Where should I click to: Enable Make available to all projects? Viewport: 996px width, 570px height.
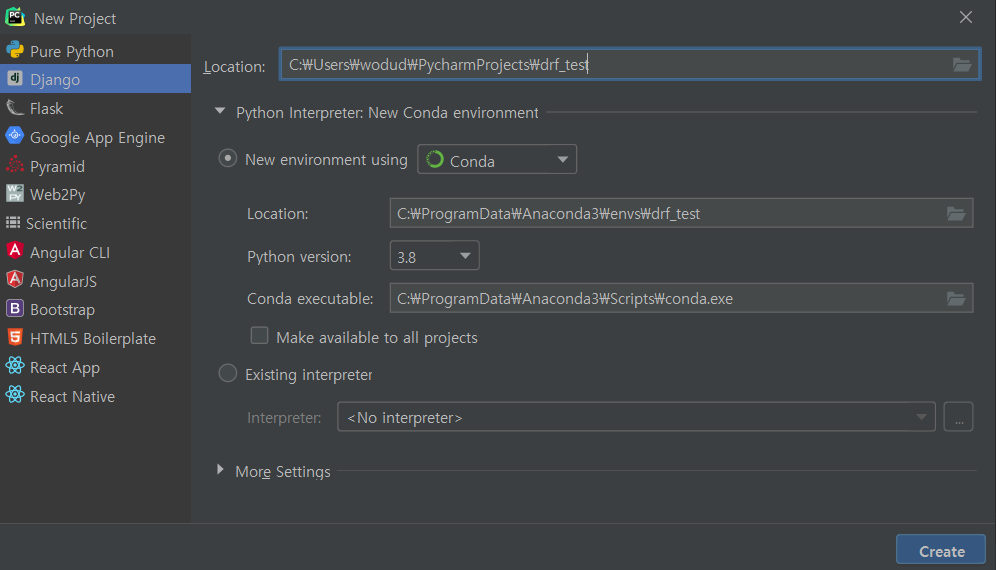click(x=260, y=336)
